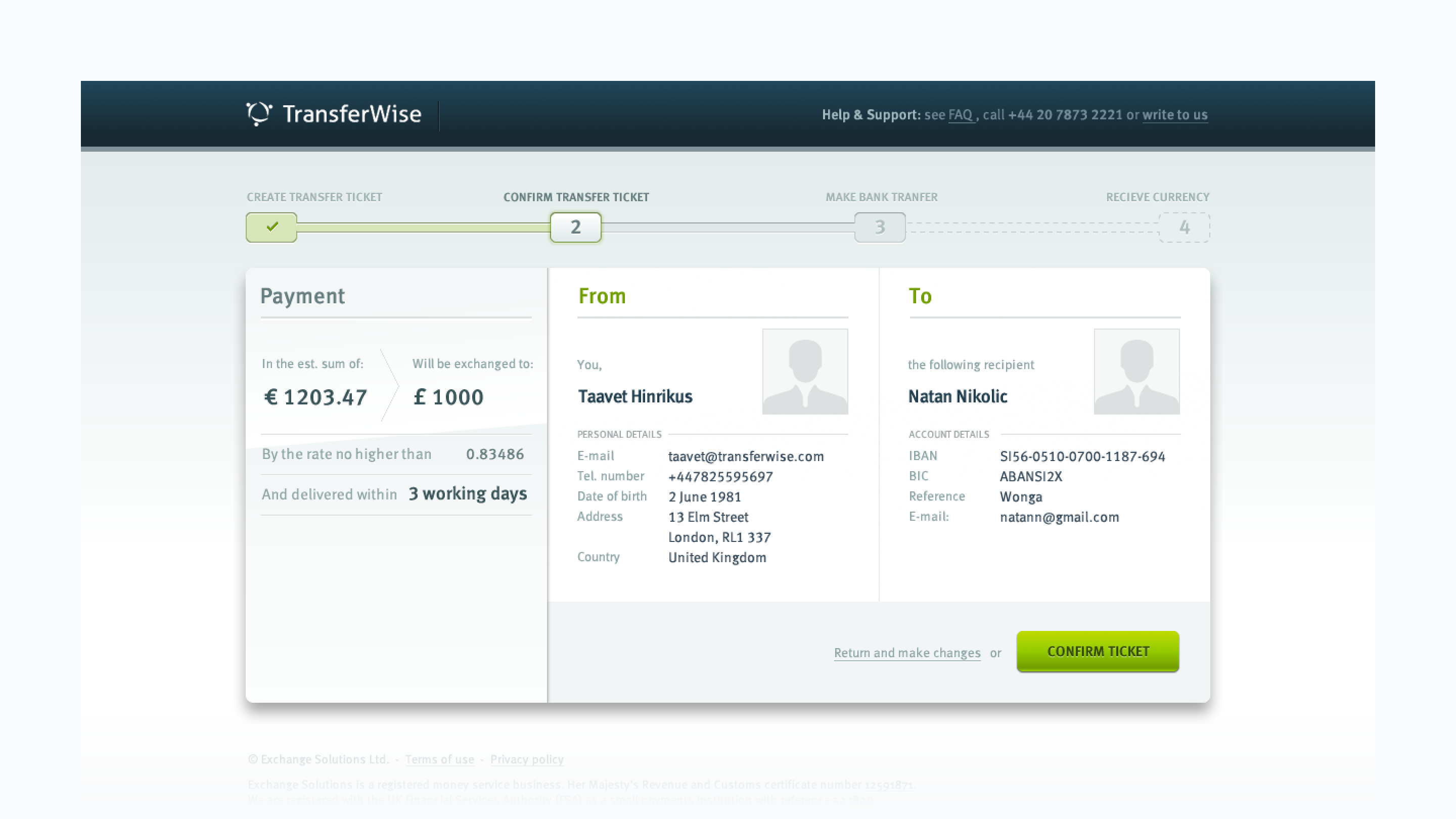Click the TransferWise wordmark text
Viewport: 1456px width, 819px height.
351,114
